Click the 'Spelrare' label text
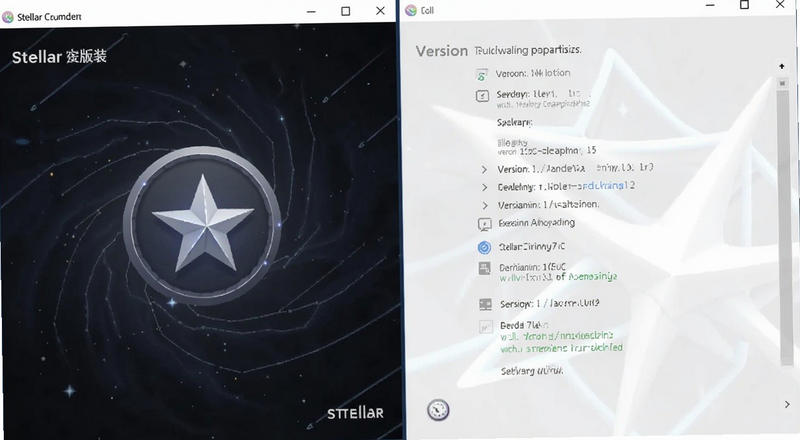Image resolution: width=800 pixels, height=440 pixels. pos(514,123)
